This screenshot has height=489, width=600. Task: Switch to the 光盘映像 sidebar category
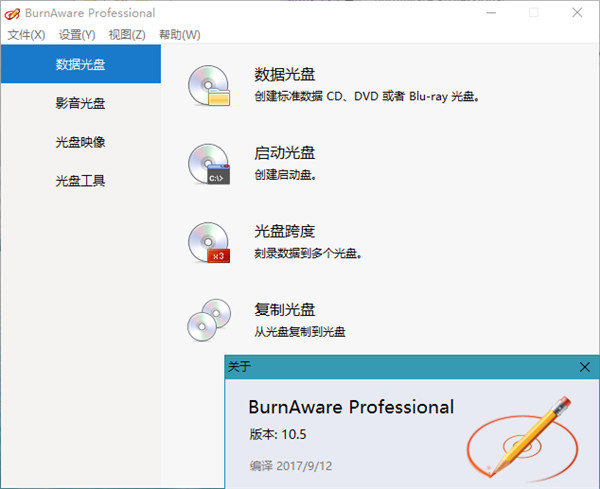tap(81, 142)
